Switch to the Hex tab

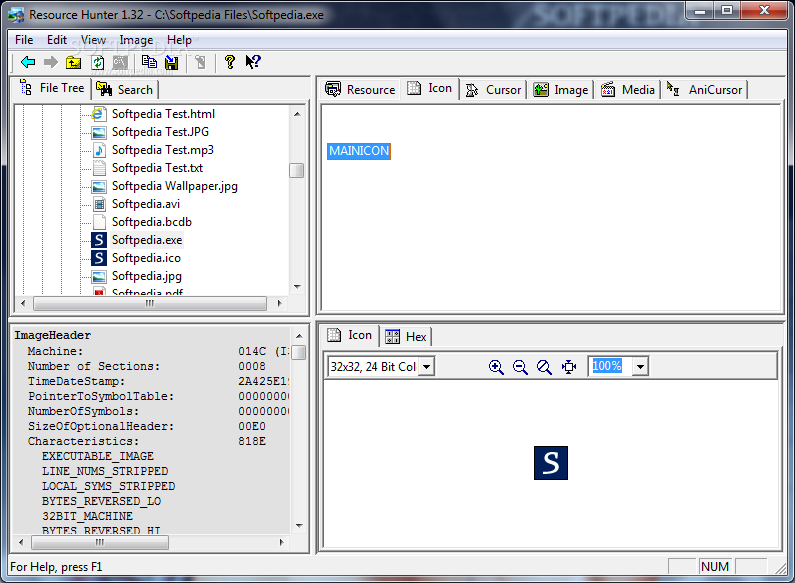pyautogui.click(x=406, y=337)
